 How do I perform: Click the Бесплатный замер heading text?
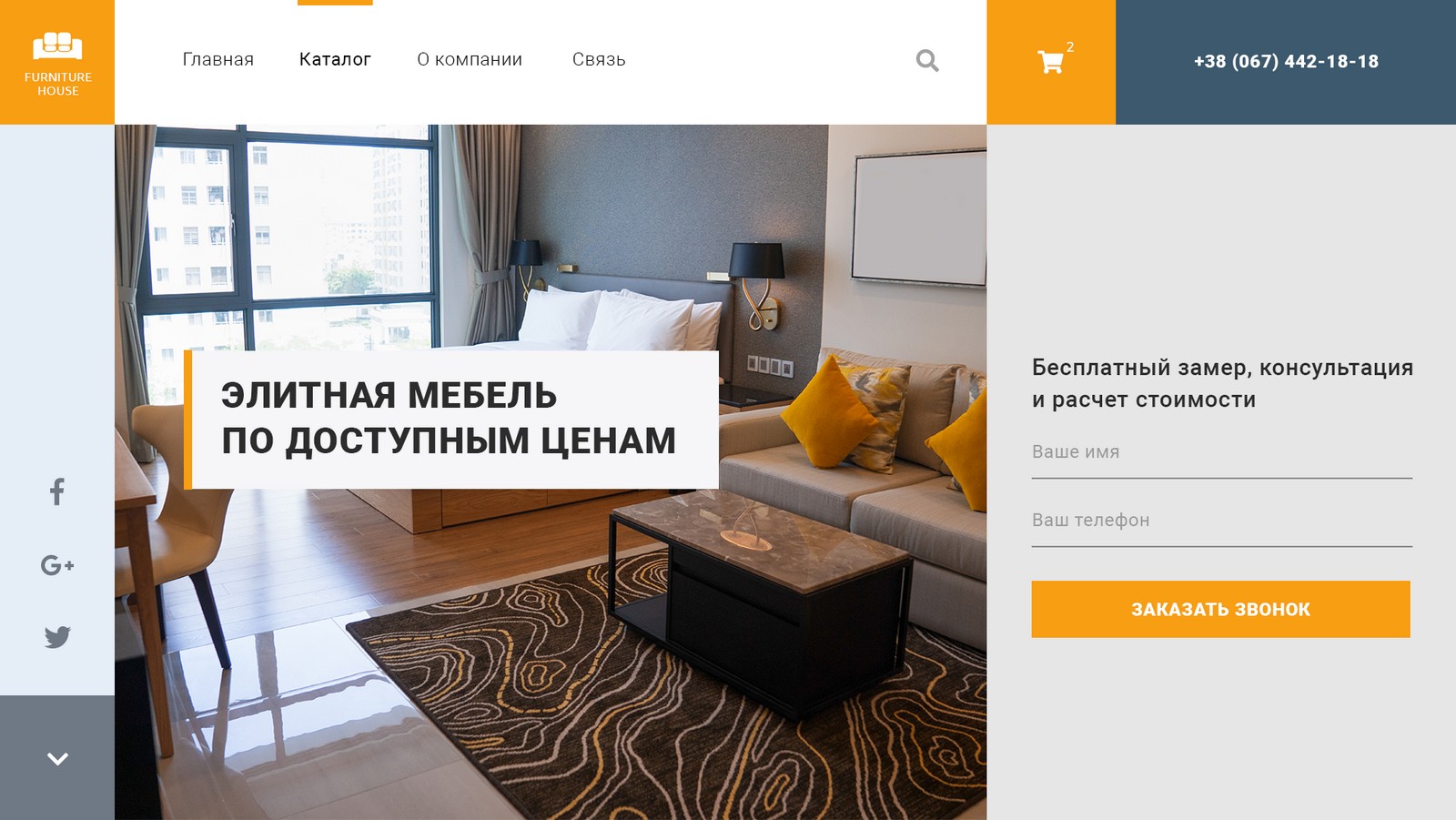point(1222,383)
